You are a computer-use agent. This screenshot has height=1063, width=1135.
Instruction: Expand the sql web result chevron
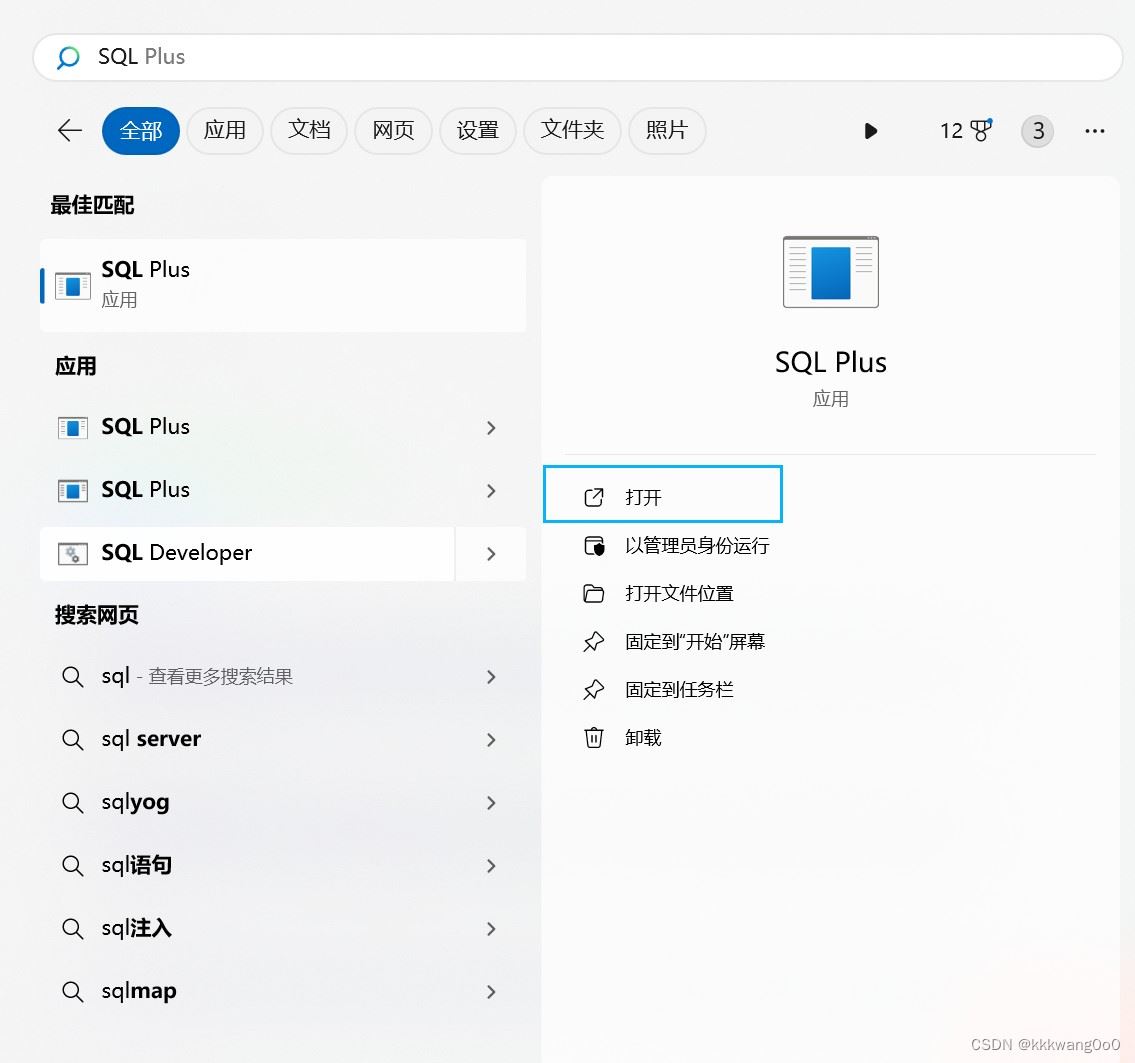tap(491, 677)
